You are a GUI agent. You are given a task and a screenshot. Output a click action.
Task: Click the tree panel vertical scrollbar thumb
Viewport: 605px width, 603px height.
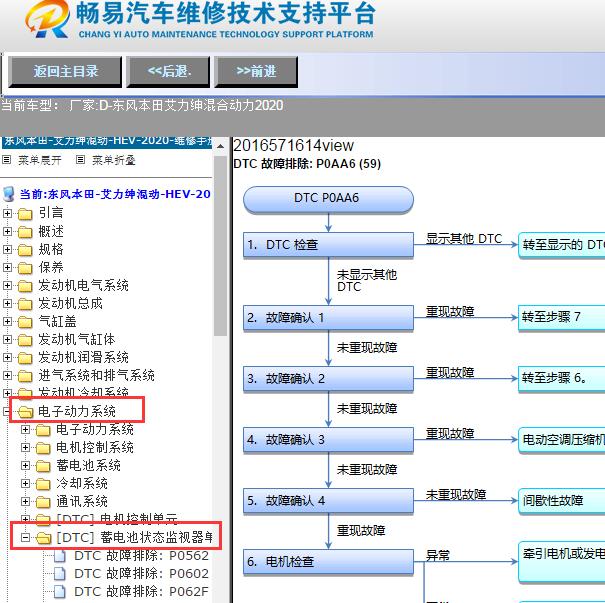220,246
